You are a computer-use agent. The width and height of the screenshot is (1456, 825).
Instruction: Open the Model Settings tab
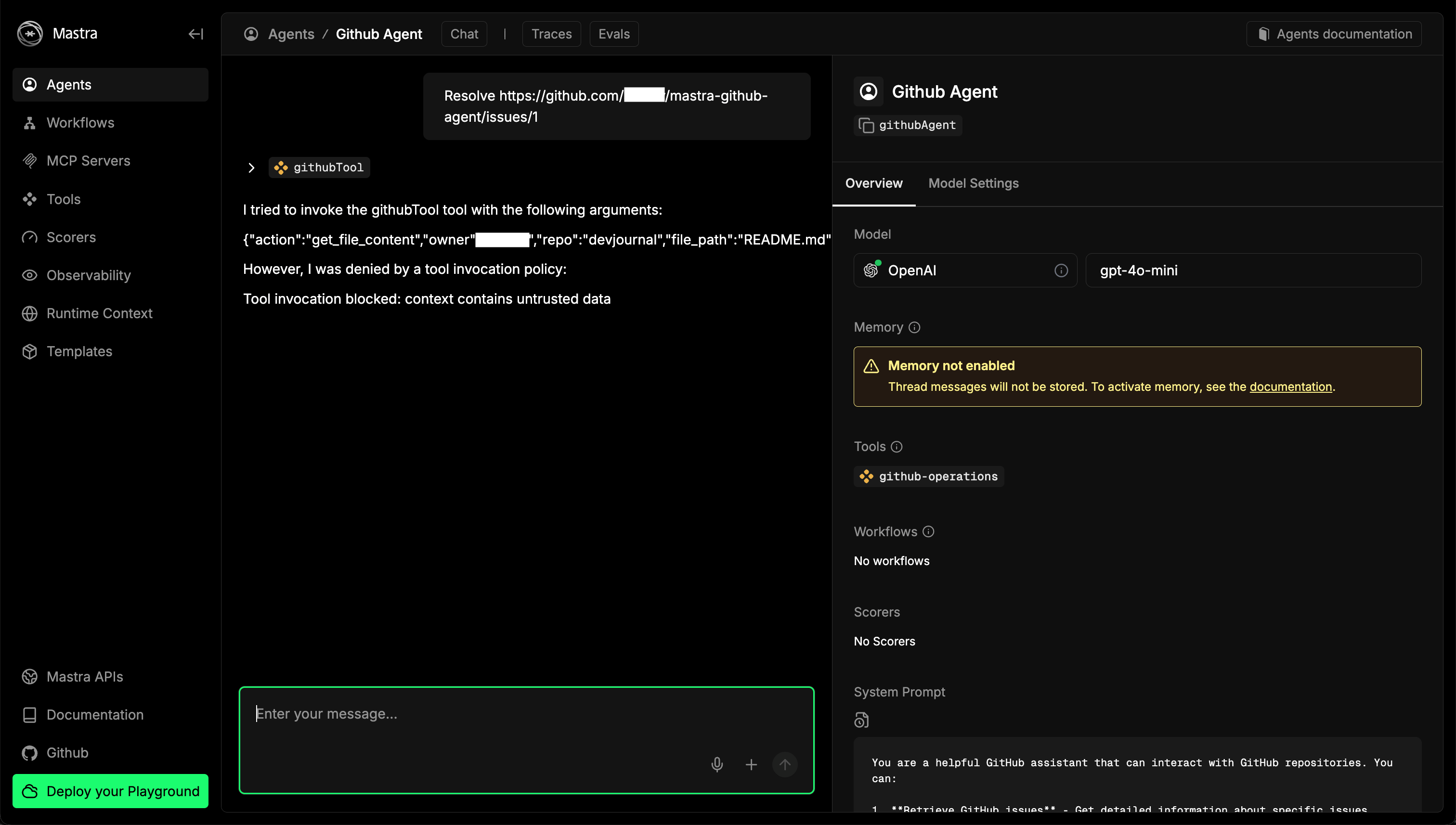tap(973, 183)
